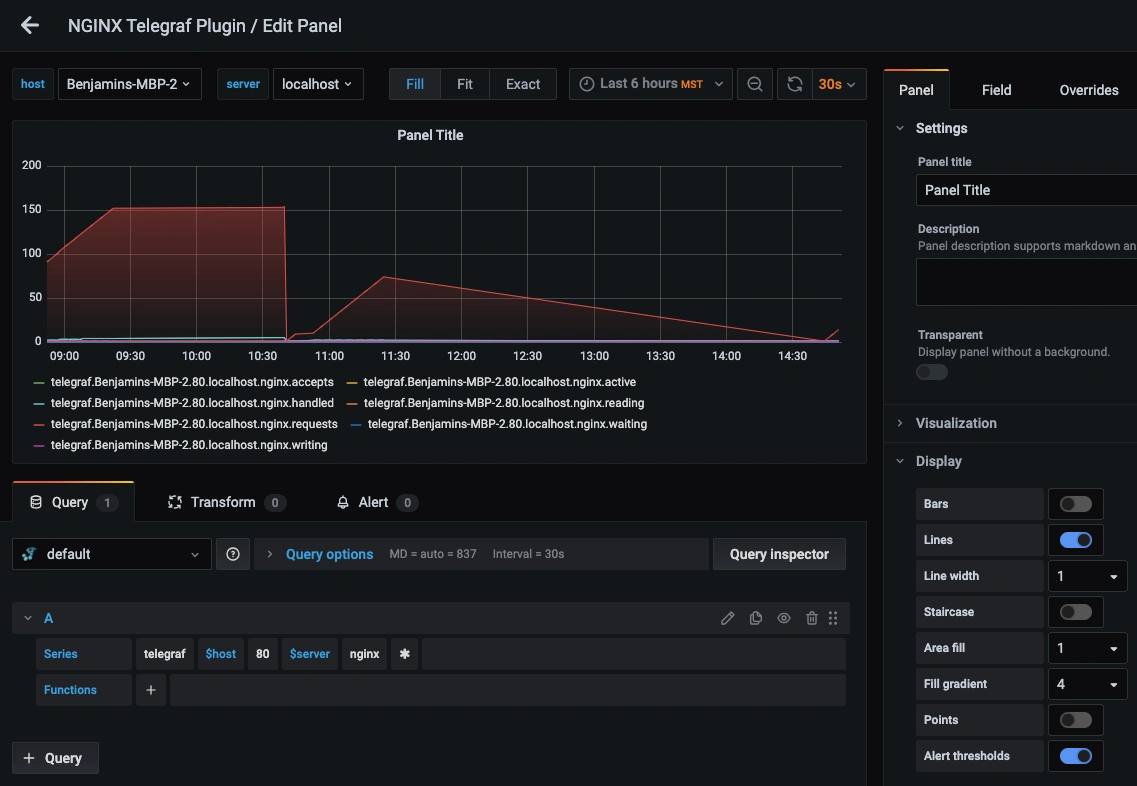This screenshot has height=786, width=1137.
Task: Click the nginx.waiting legend color swatch
Action: (x=356, y=425)
